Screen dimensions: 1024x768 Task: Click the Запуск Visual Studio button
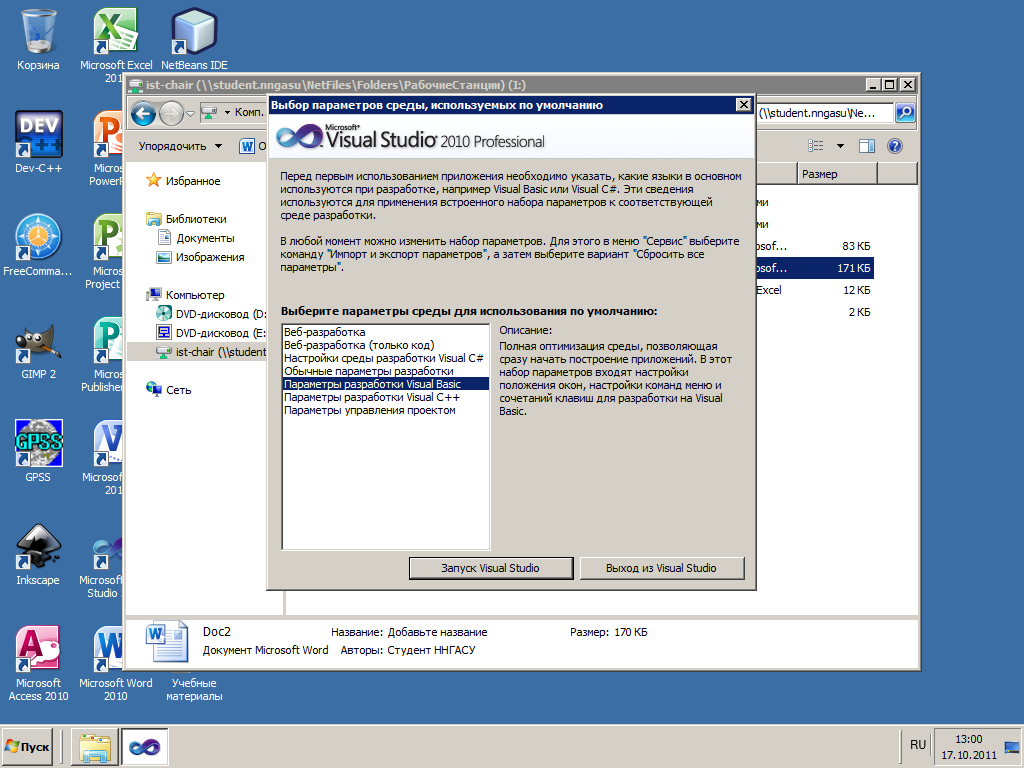click(490, 568)
